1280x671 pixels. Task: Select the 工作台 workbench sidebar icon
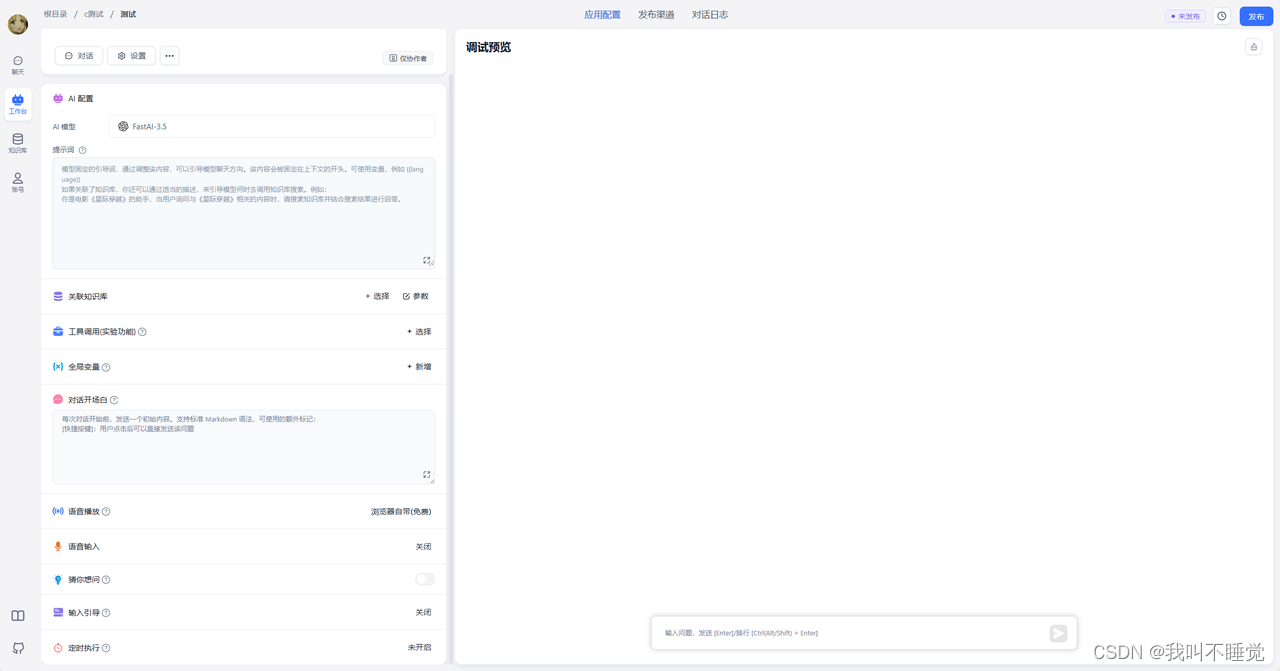18,104
